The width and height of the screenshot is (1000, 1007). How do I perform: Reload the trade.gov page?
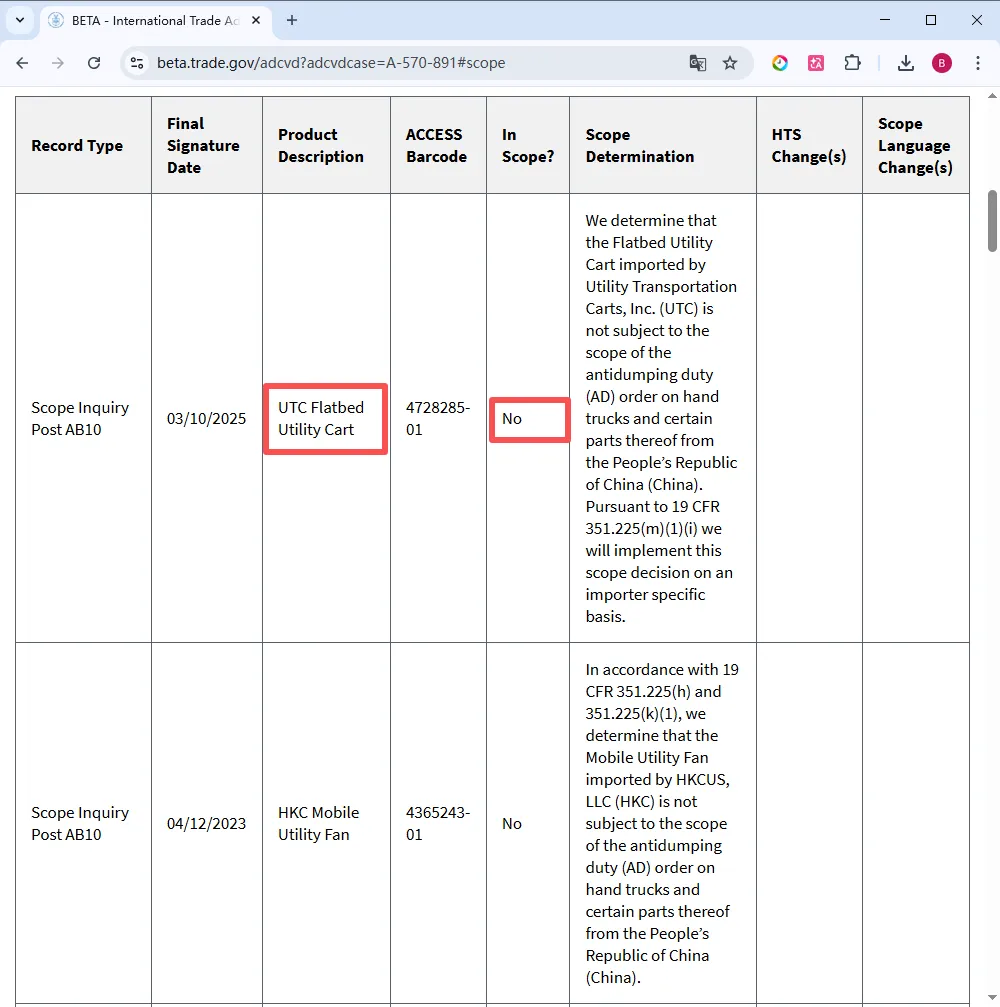tap(94, 63)
